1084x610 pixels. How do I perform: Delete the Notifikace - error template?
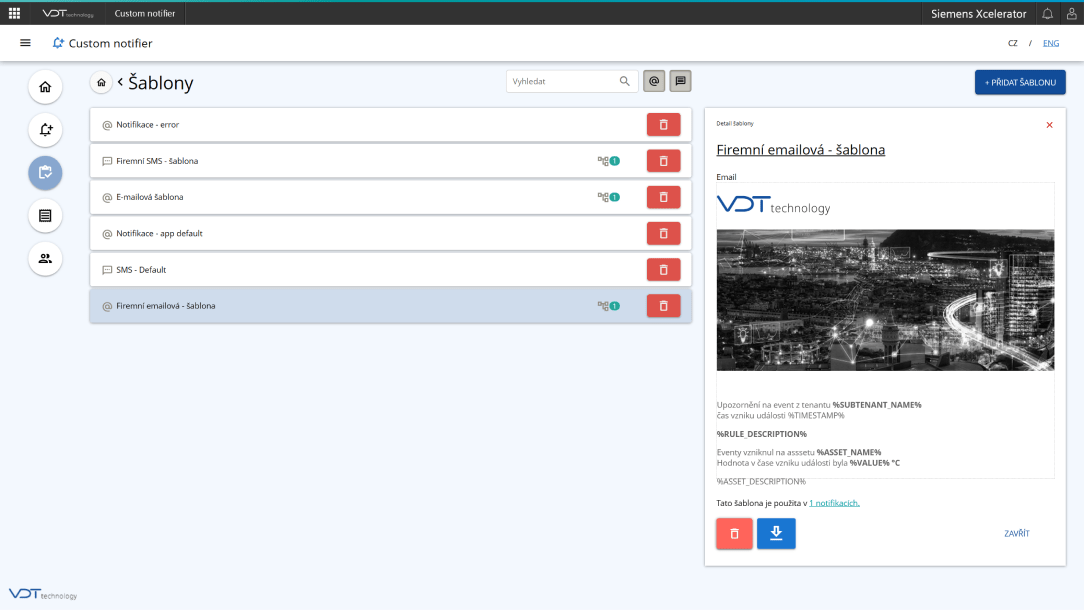pos(663,124)
